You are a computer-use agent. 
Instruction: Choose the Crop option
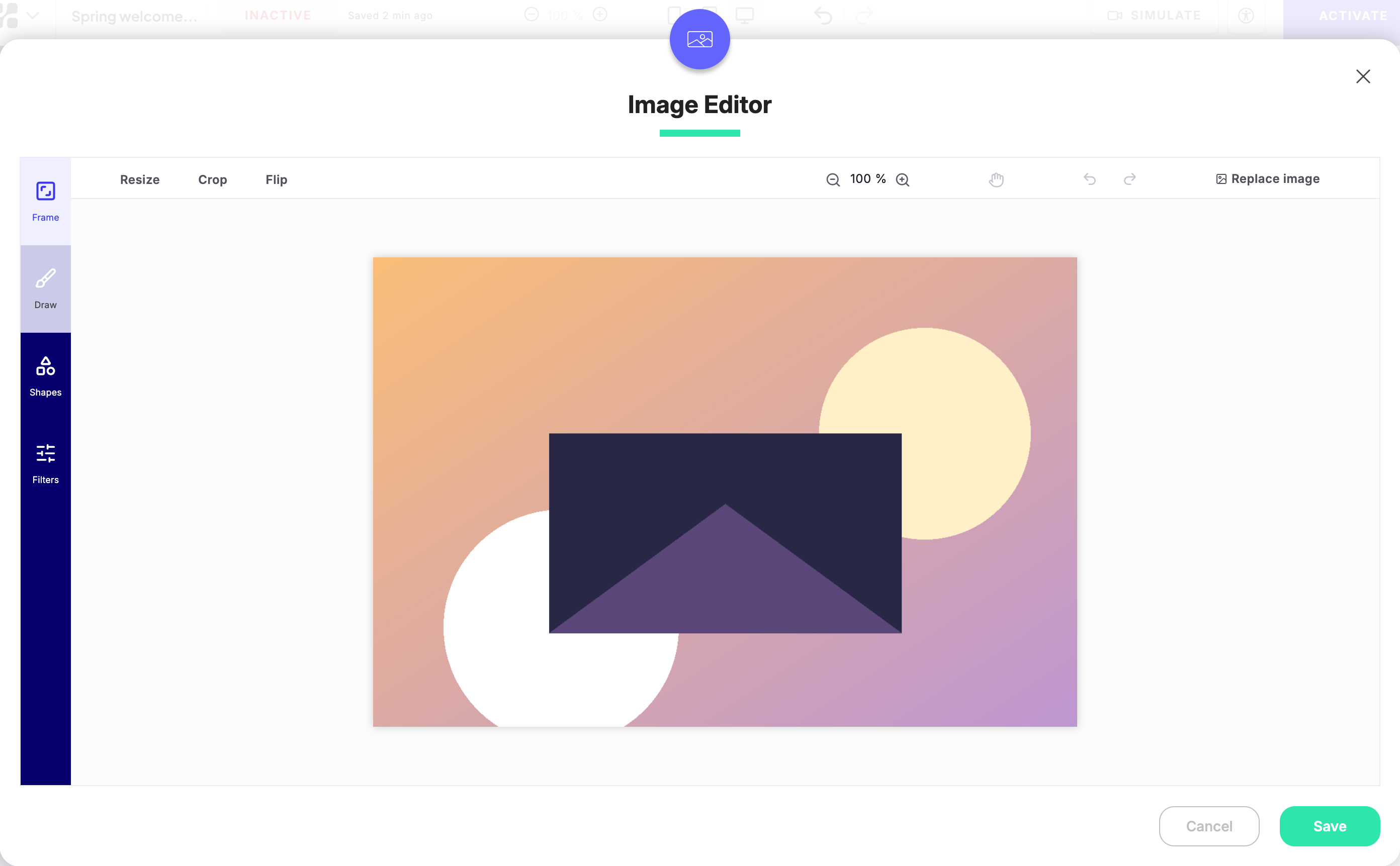pyautogui.click(x=213, y=179)
